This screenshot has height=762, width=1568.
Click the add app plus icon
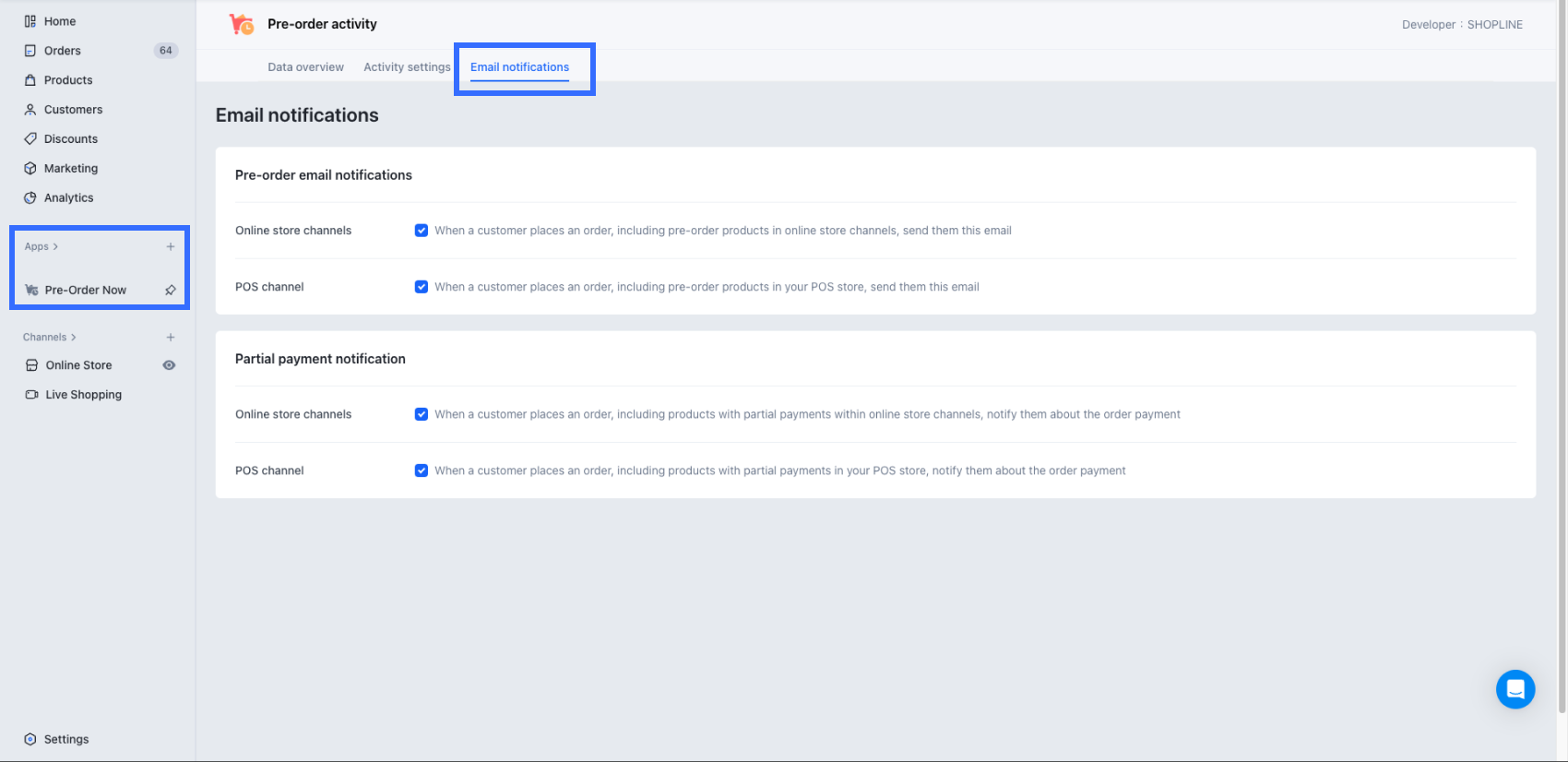[171, 246]
